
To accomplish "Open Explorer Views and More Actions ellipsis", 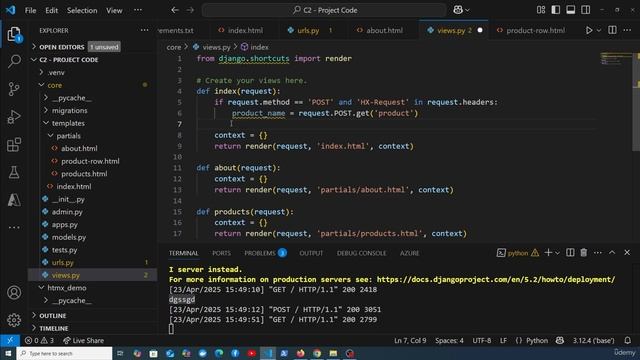I will pyautogui.click(x=144, y=30).
